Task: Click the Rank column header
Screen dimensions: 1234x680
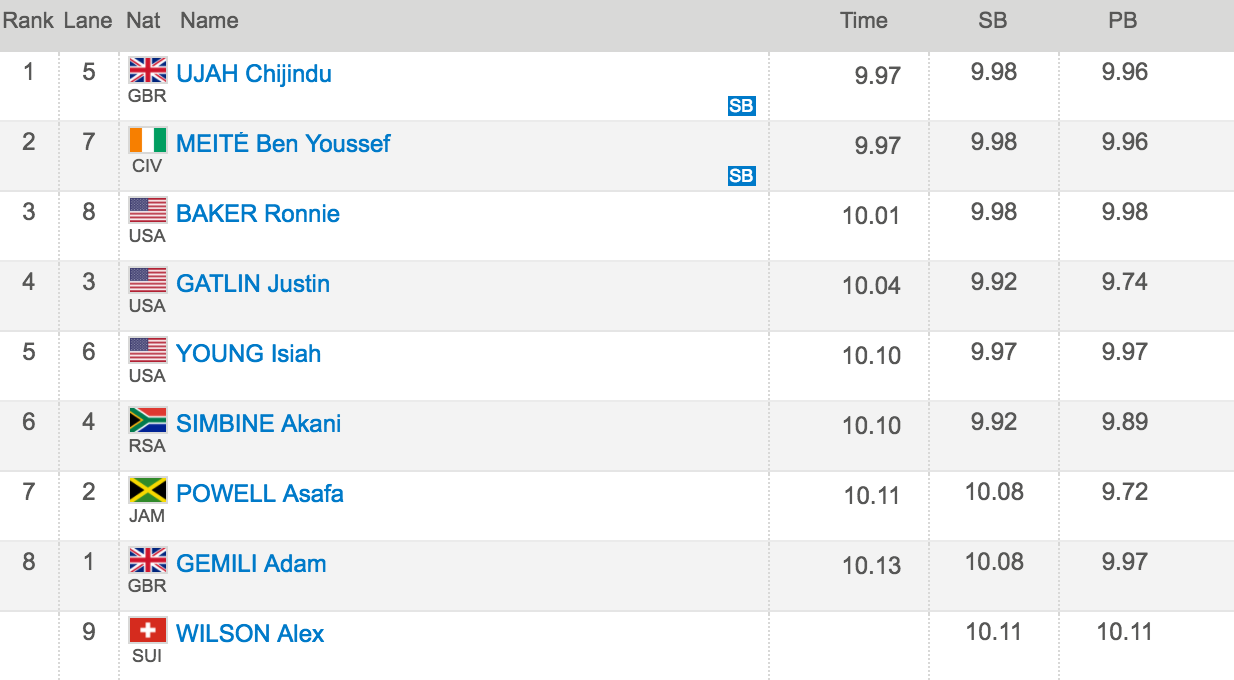Action: [28, 20]
